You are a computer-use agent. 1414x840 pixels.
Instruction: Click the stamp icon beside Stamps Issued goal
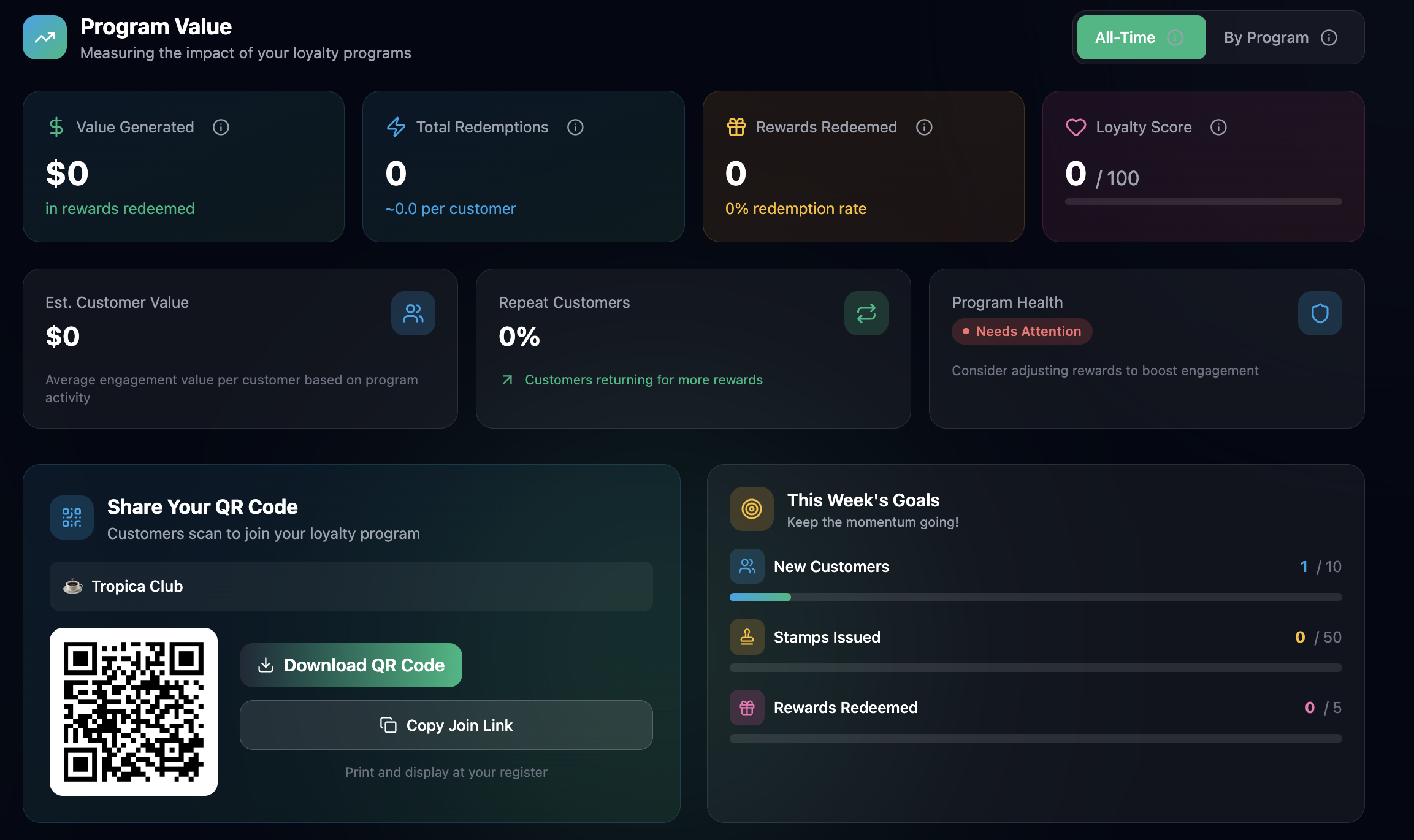746,636
